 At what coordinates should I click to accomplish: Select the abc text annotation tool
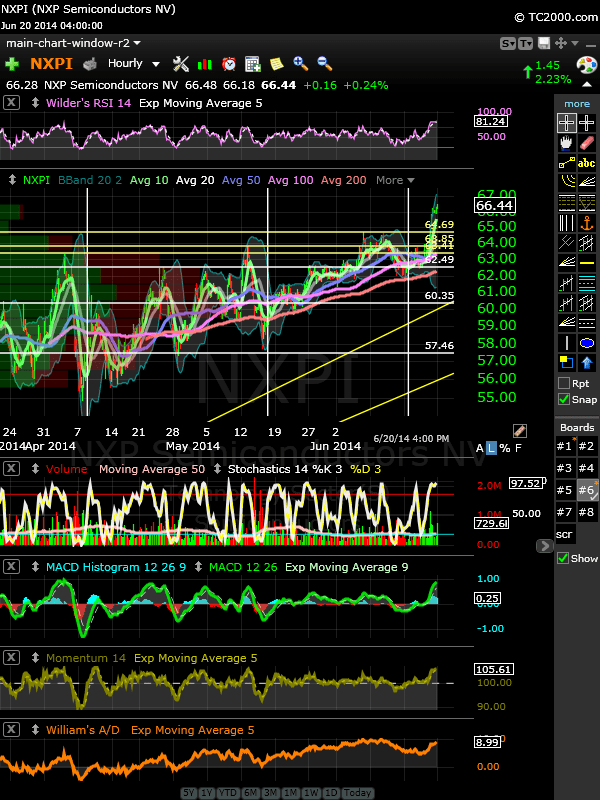[587, 163]
